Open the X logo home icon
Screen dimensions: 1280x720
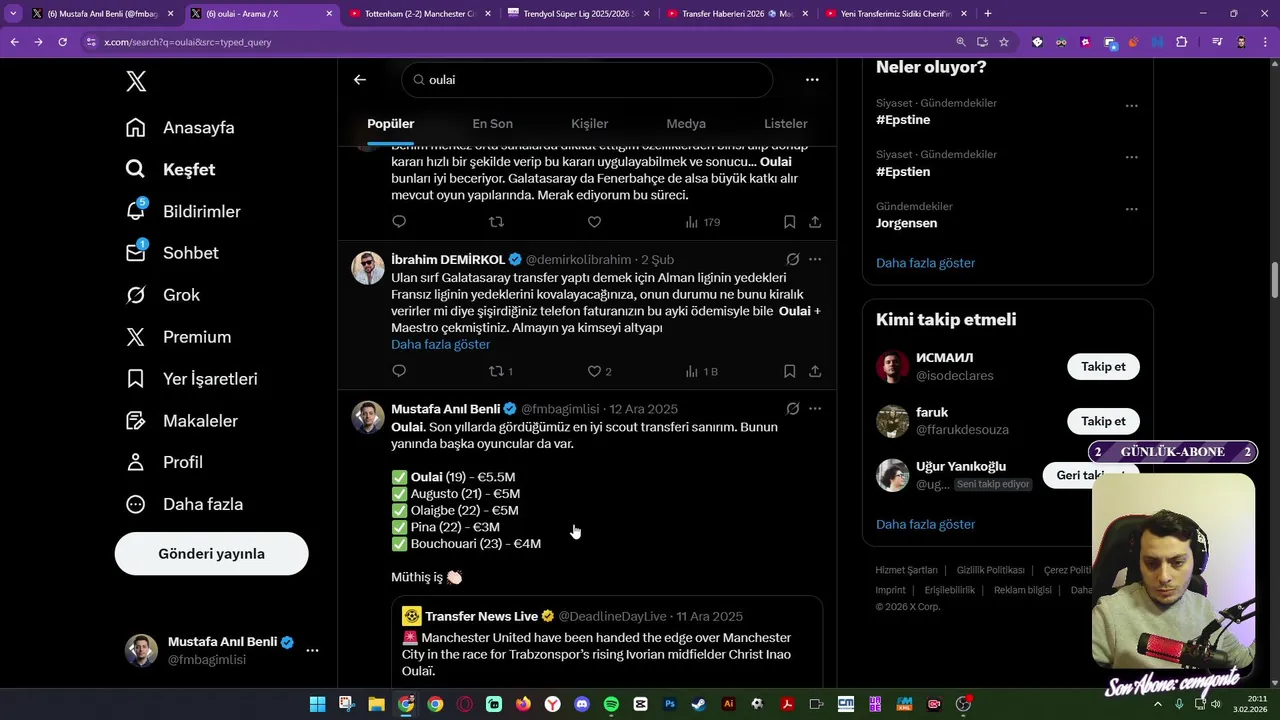click(x=136, y=82)
